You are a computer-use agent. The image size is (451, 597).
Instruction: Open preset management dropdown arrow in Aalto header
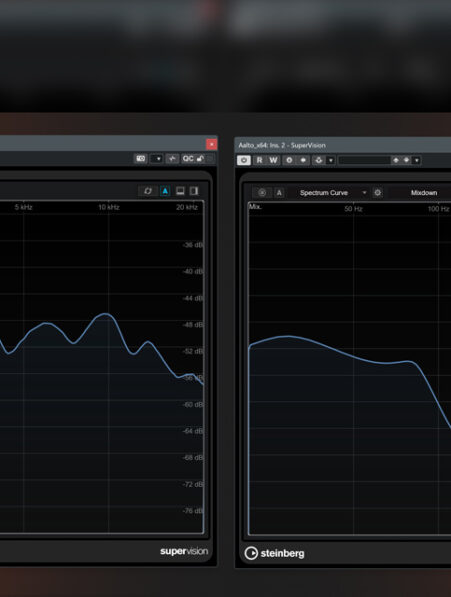417,161
